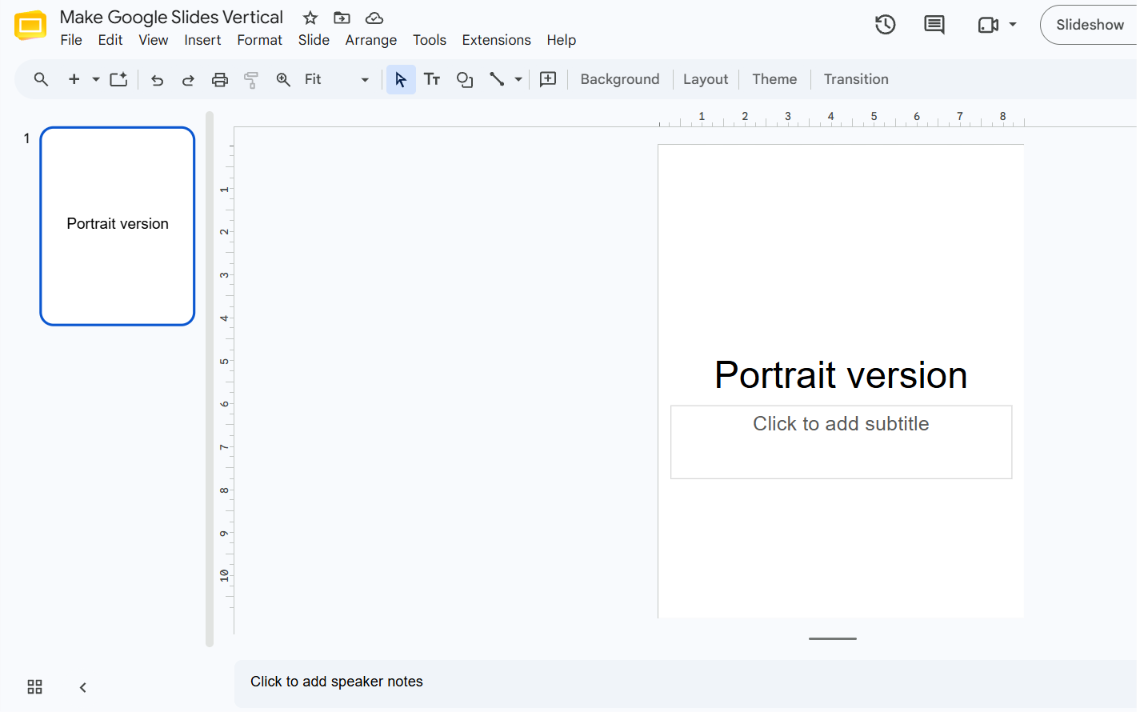The height and width of the screenshot is (712, 1137).
Task: Open the Format menu
Action: pyautogui.click(x=260, y=40)
